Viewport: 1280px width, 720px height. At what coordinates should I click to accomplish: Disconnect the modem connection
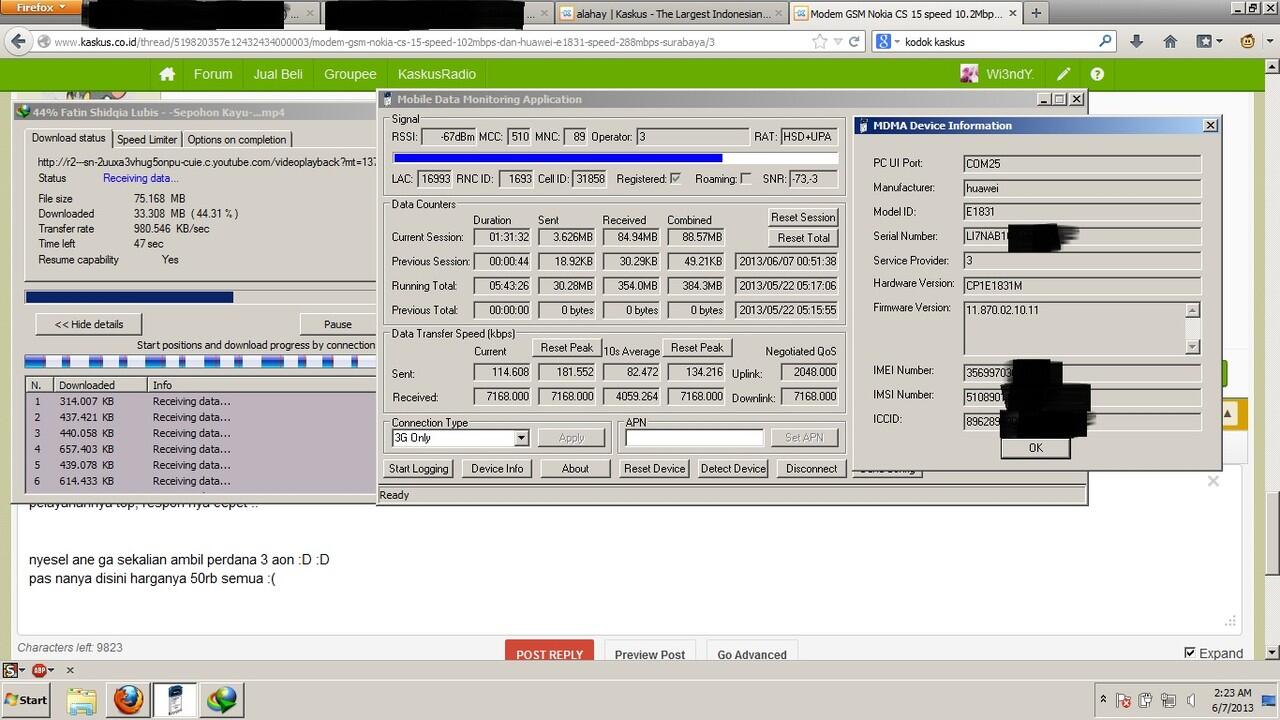[811, 469]
